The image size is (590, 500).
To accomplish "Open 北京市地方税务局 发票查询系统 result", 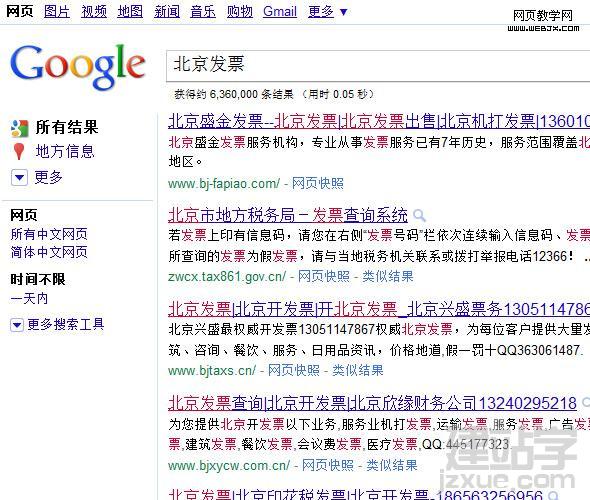I will [x=288, y=215].
